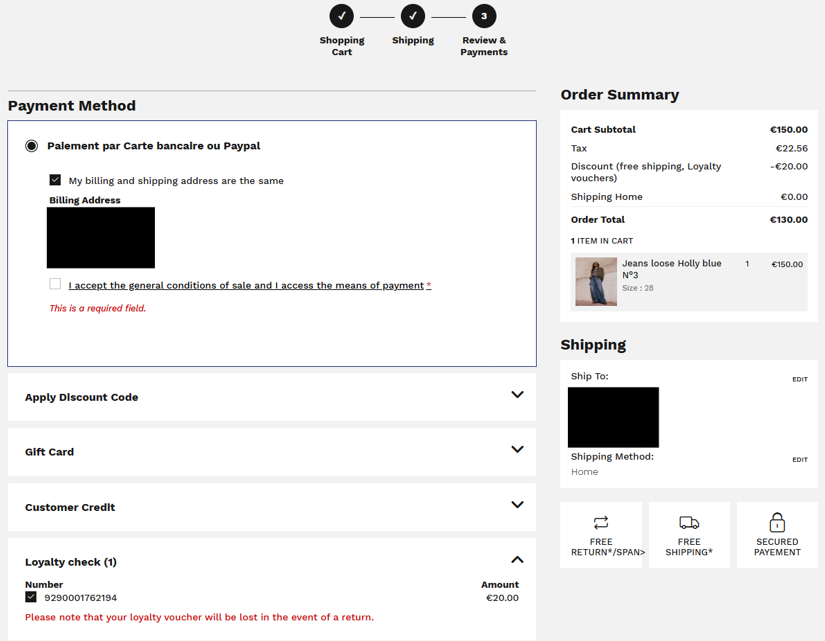Image resolution: width=825 pixels, height=641 pixels.
Task: Click the free return arrows icon
Action: (601, 523)
